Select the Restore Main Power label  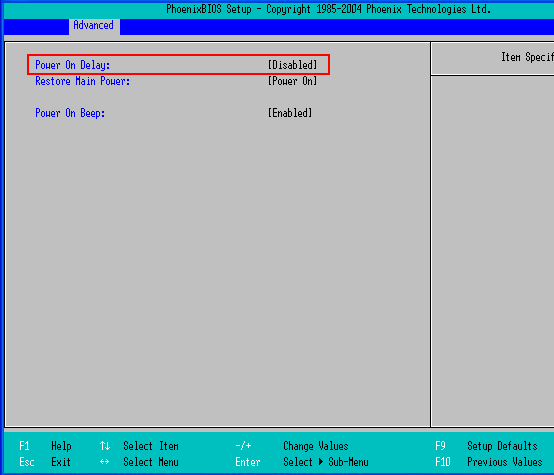(83, 81)
